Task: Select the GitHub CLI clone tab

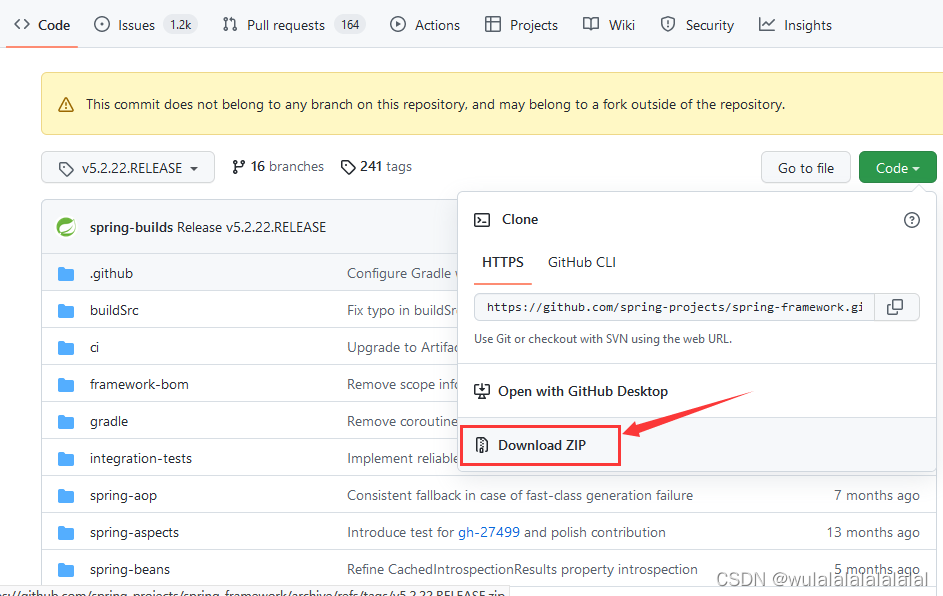Action: [x=582, y=263]
